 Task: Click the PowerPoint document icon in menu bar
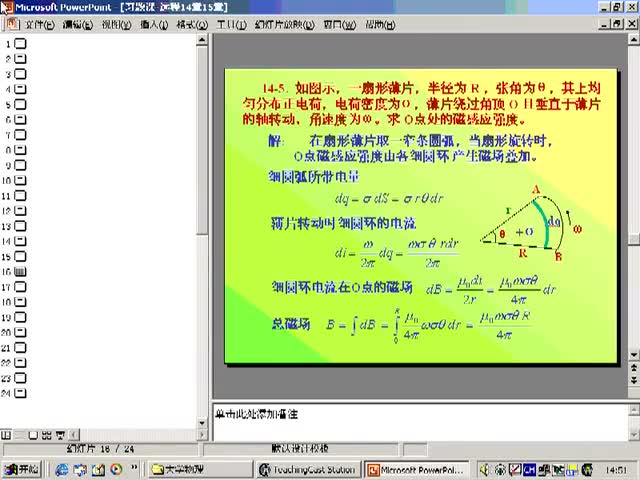pos(12,24)
